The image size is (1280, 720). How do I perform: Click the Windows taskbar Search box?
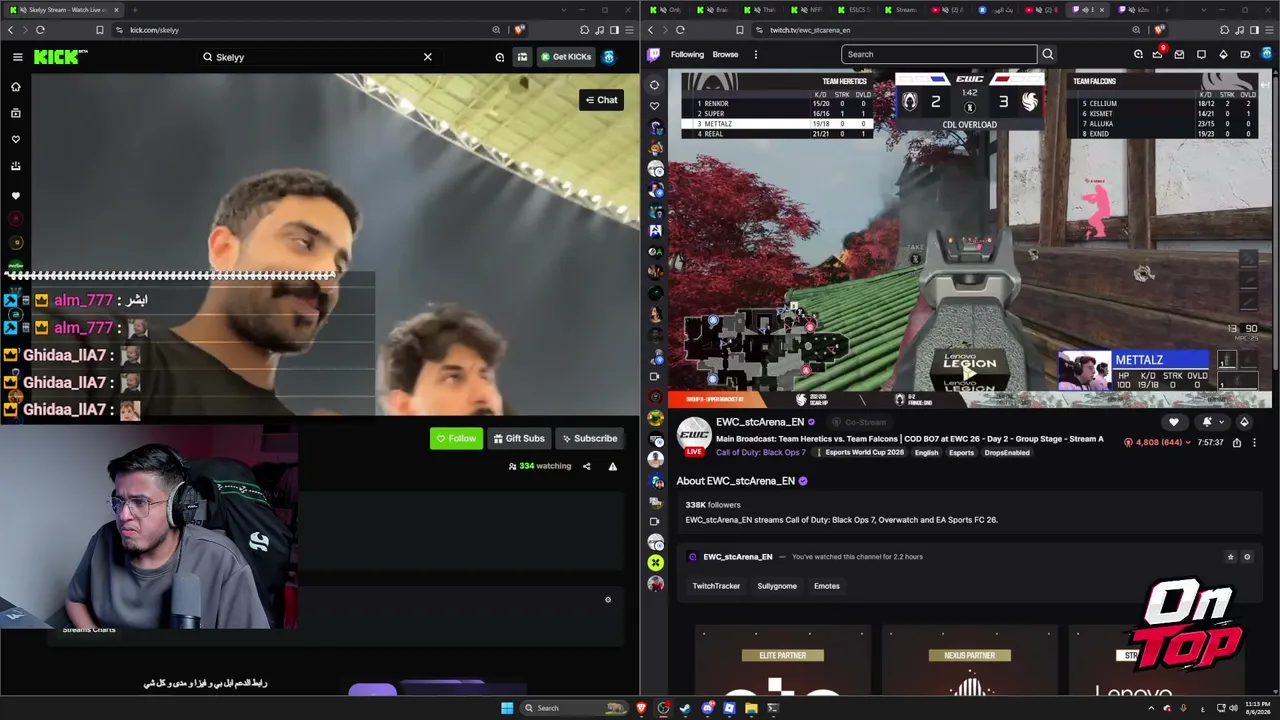tap(576, 708)
